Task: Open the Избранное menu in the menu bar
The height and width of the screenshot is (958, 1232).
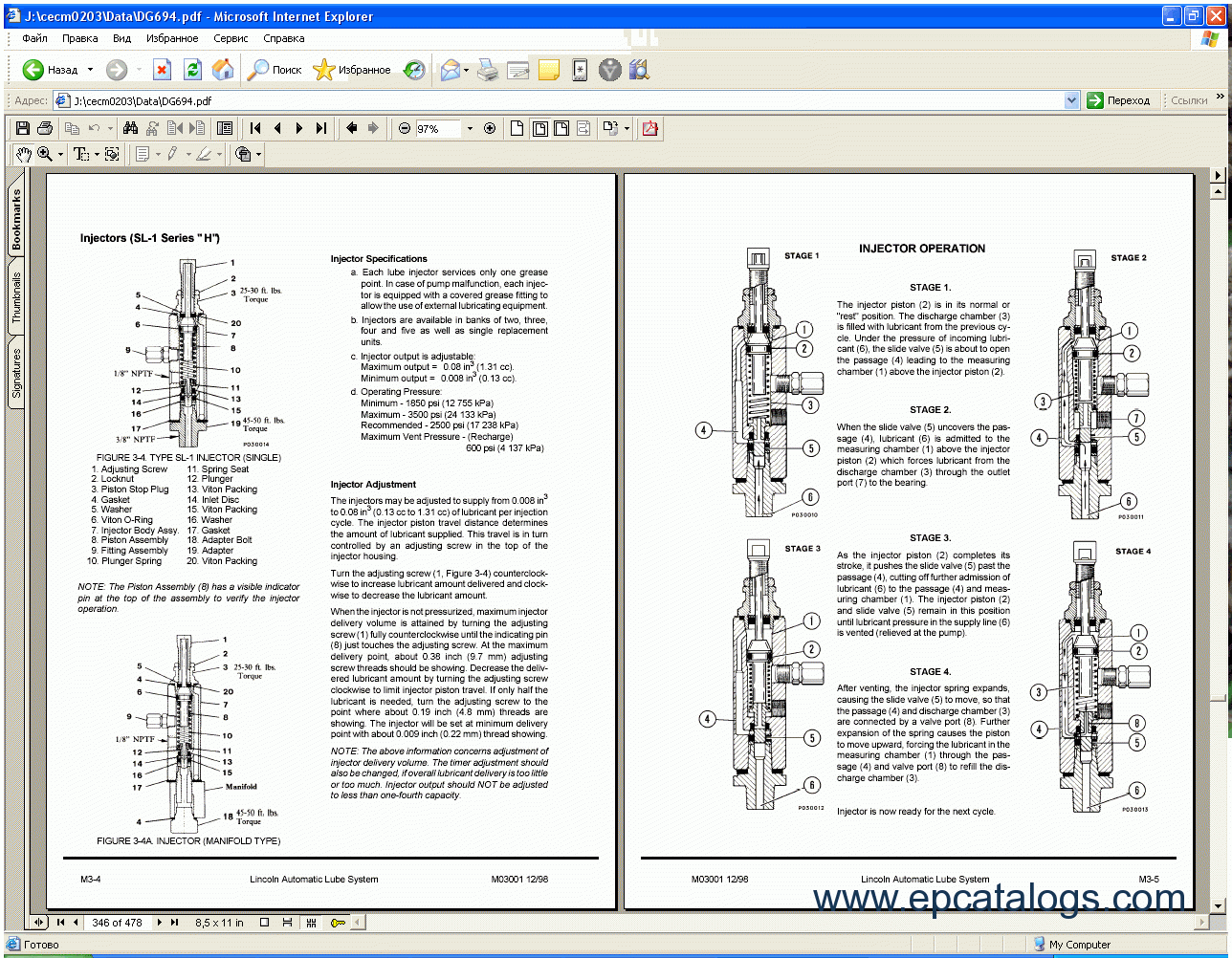Action: 172,38
